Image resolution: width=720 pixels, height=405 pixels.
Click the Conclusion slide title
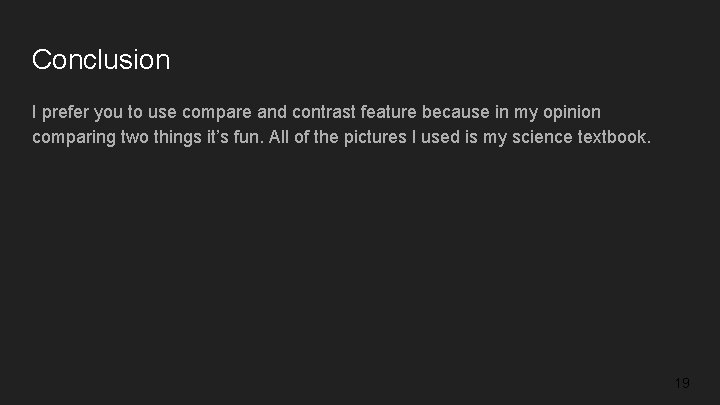point(101,60)
